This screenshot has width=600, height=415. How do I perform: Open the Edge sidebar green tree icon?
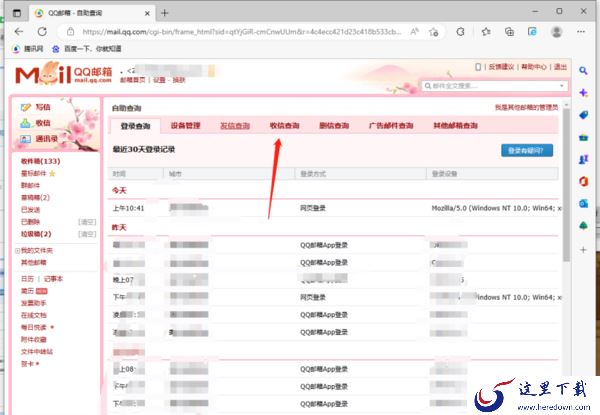[x=583, y=226]
